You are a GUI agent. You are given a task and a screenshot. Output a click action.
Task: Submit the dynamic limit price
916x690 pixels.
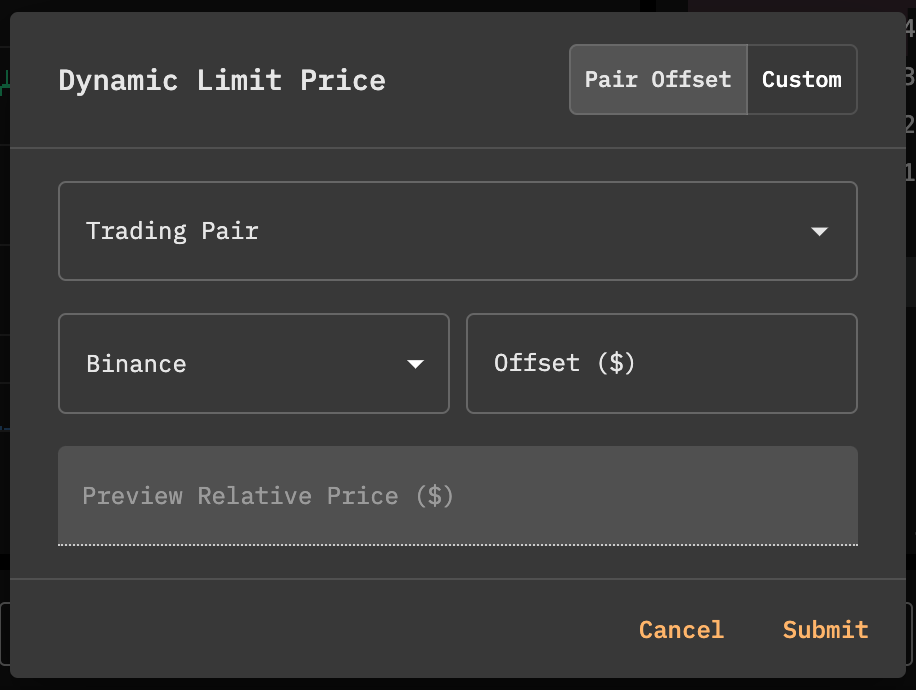tap(825, 630)
